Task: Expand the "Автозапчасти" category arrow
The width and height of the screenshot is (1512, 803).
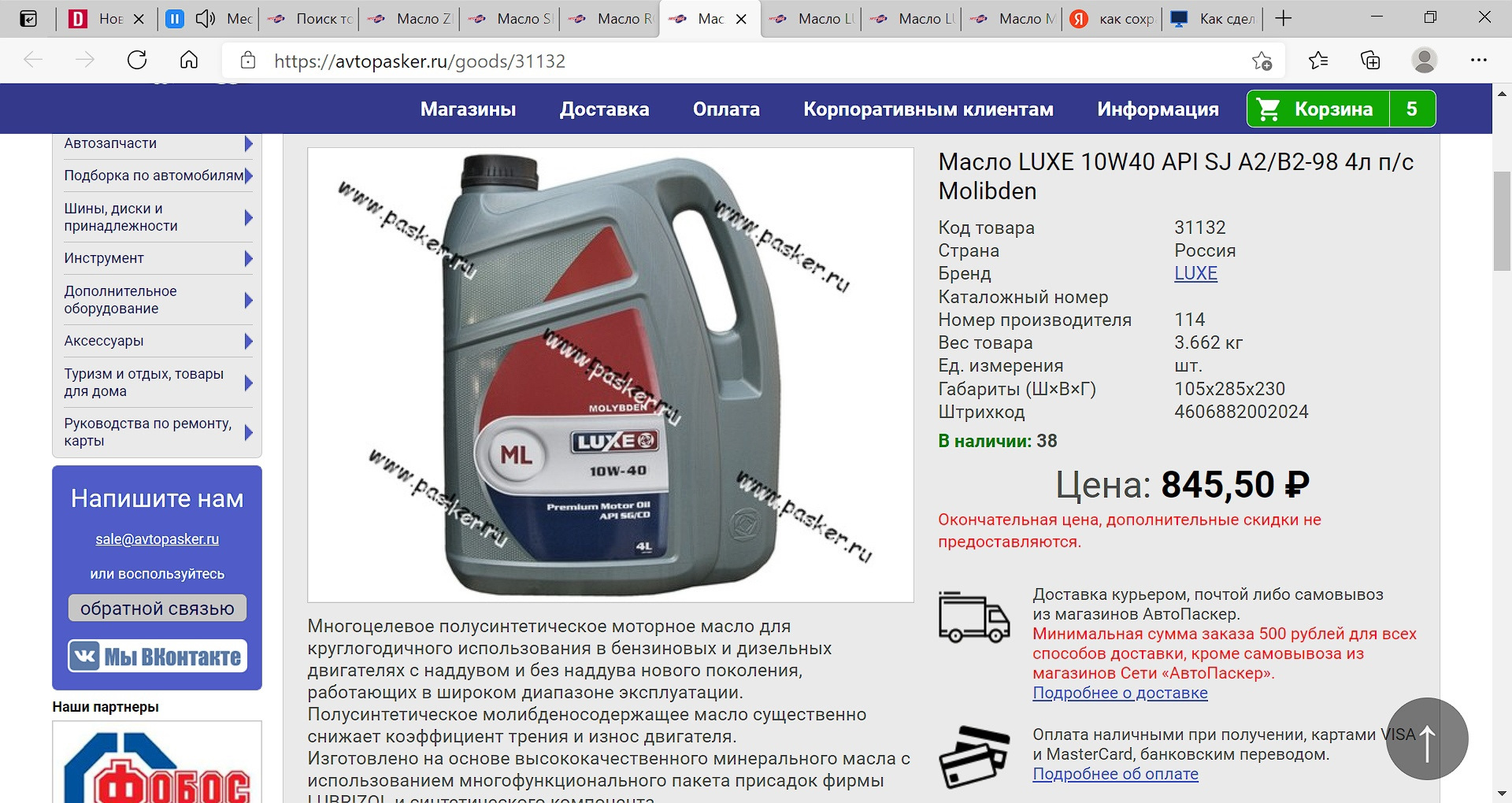Action: pos(248,143)
